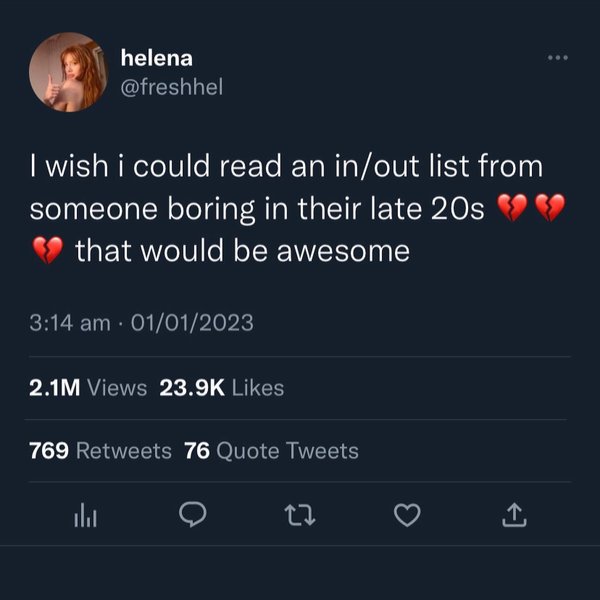Click the broken heart emoji before "that would"

tap(46, 251)
